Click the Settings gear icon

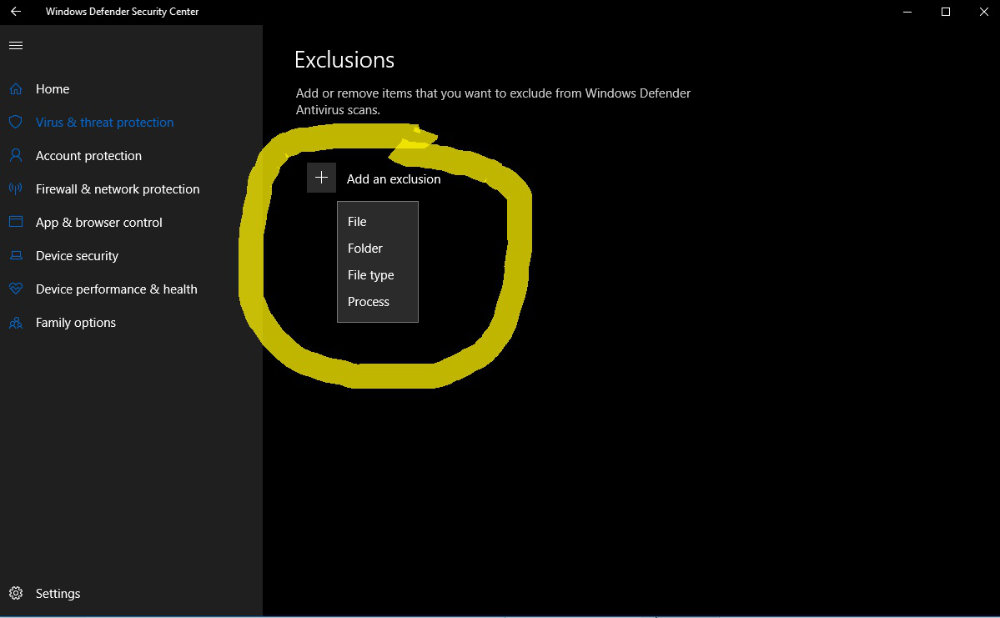[16, 593]
